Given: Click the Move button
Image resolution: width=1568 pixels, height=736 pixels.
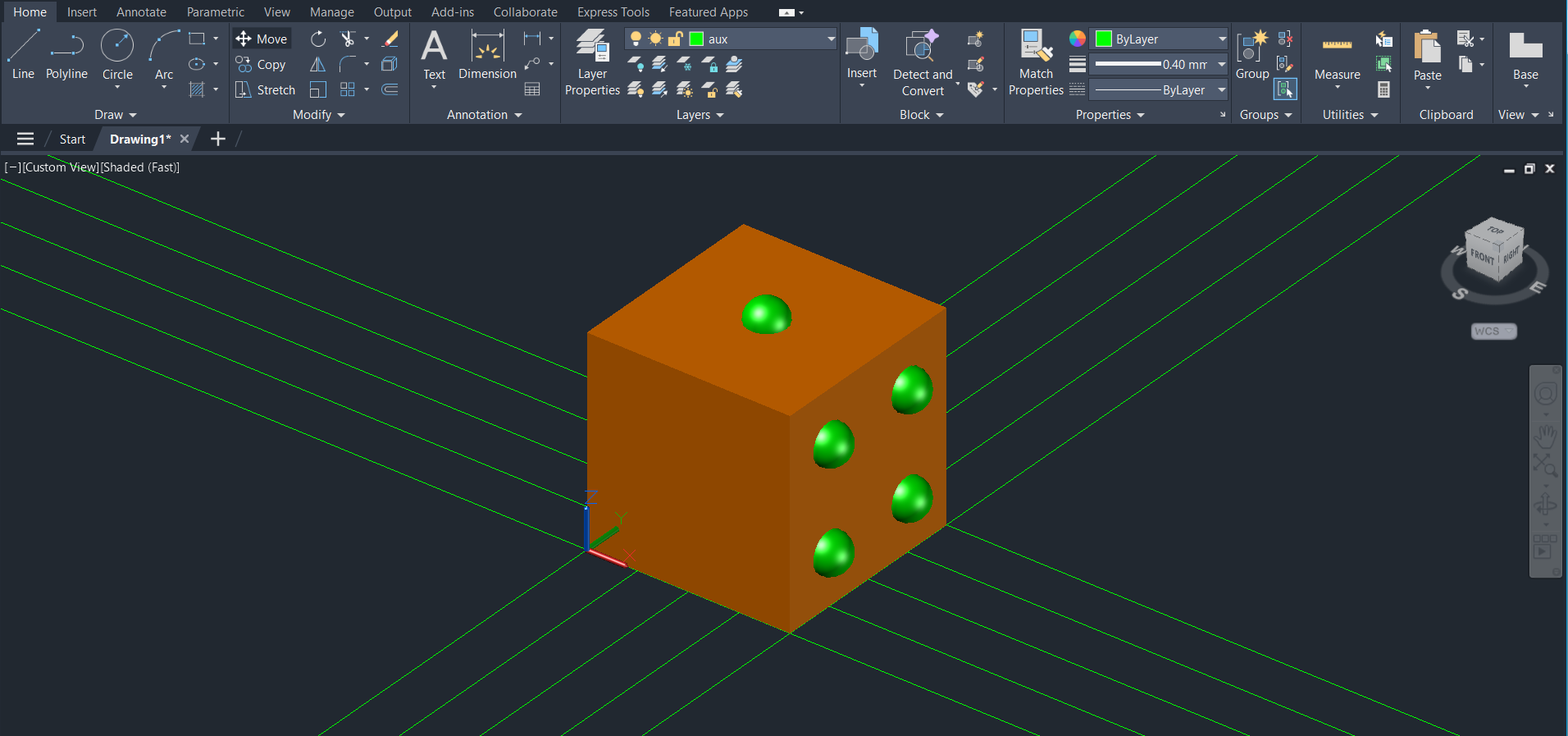Looking at the screenshot, I should click(262, 39).
